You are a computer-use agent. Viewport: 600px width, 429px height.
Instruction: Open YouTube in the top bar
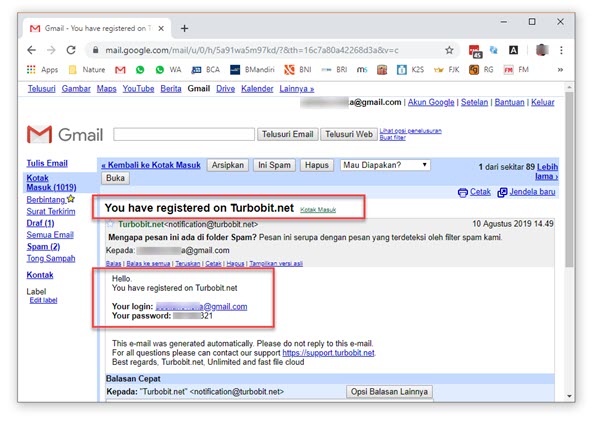click(138, 89)
